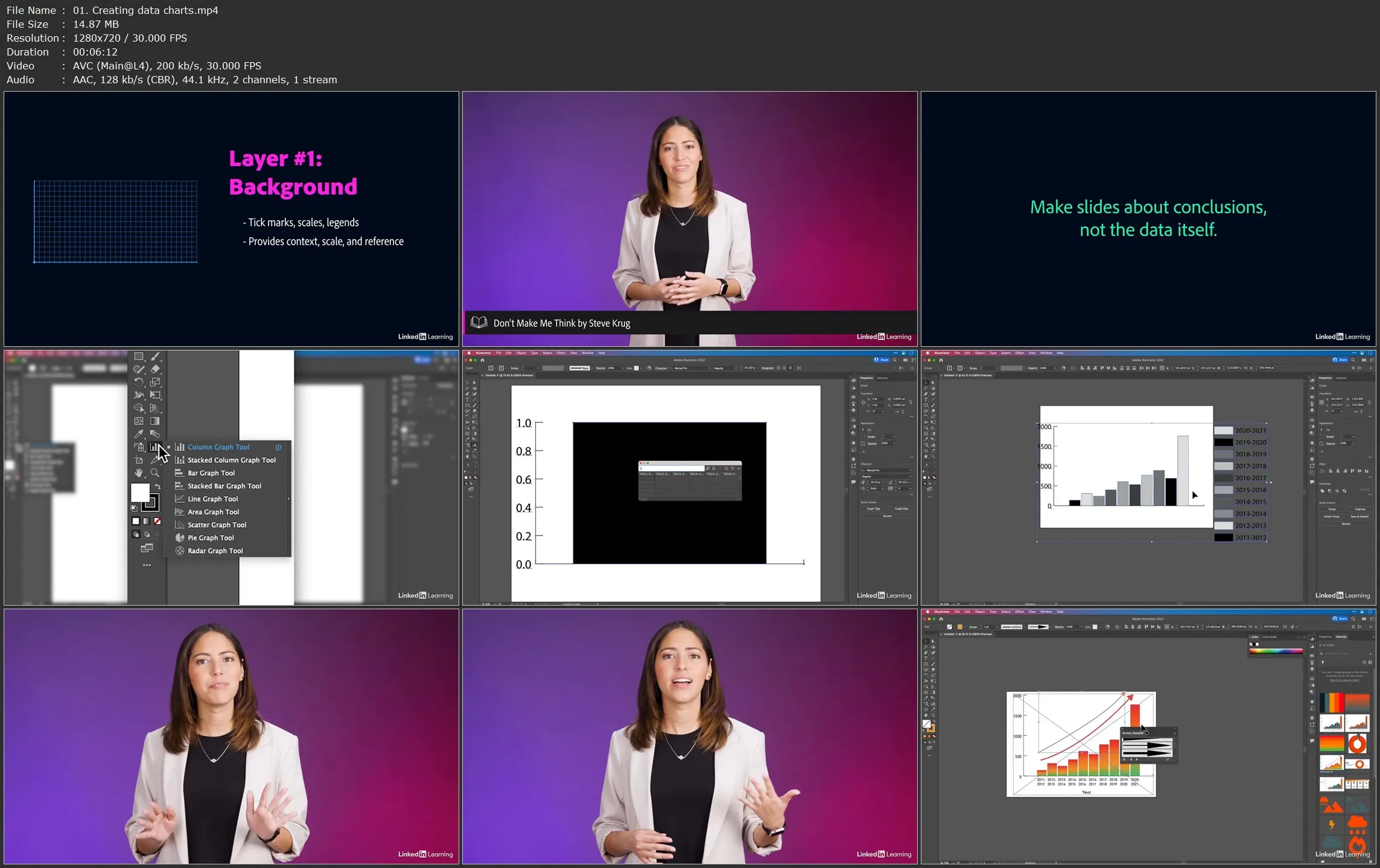Select the Radar Graph Tool icon
Screen dimensions: 1380x868
click(180, 551)
